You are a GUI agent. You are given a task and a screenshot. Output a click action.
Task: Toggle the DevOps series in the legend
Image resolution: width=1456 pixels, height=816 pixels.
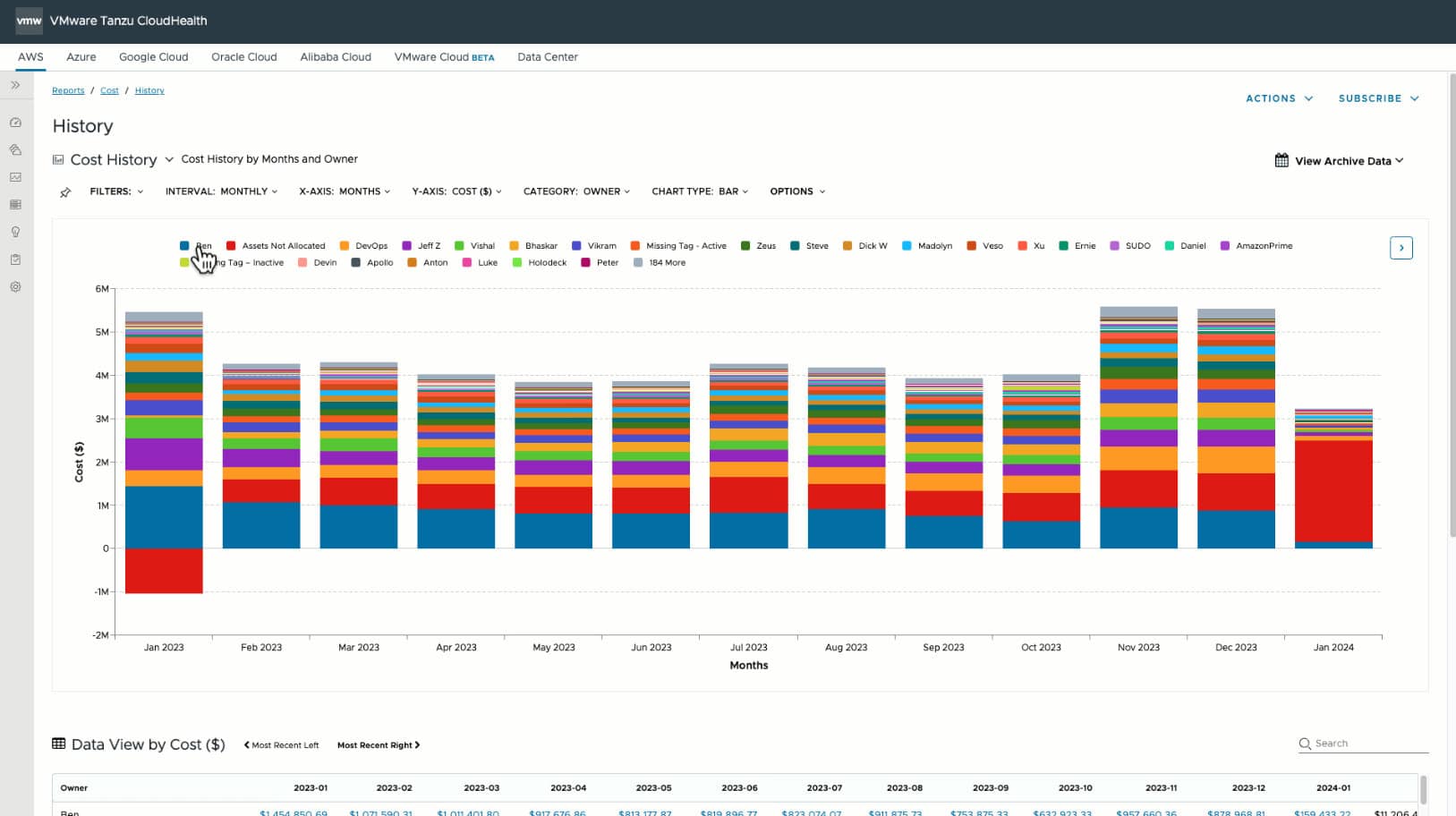pos(363,246)
